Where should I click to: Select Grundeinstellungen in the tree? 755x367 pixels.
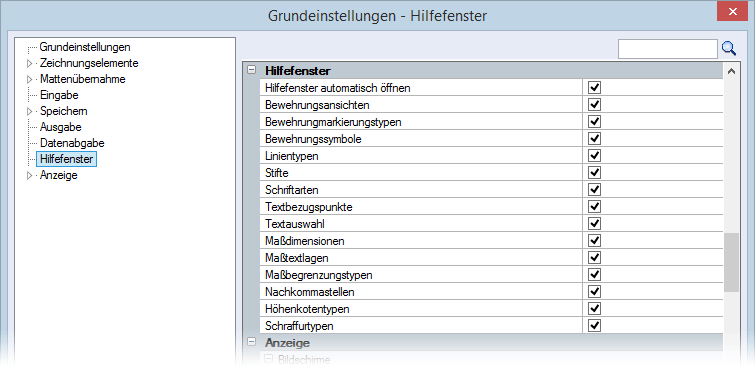point(85,47)
